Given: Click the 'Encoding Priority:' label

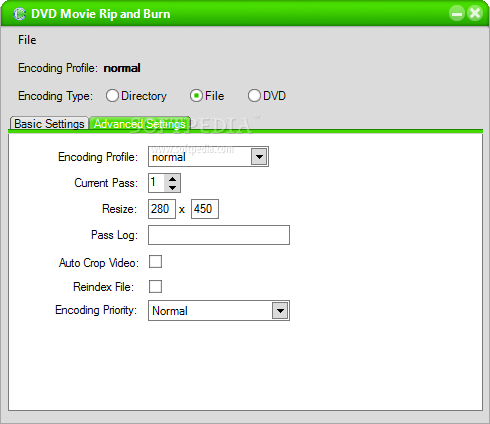Looking at the screenshot, I should click(x=96, y=310).
